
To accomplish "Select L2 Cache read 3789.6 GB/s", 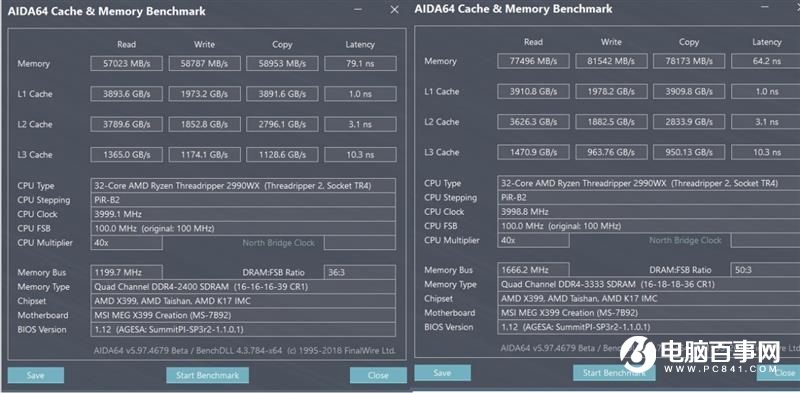I will (x=127, y=124).
